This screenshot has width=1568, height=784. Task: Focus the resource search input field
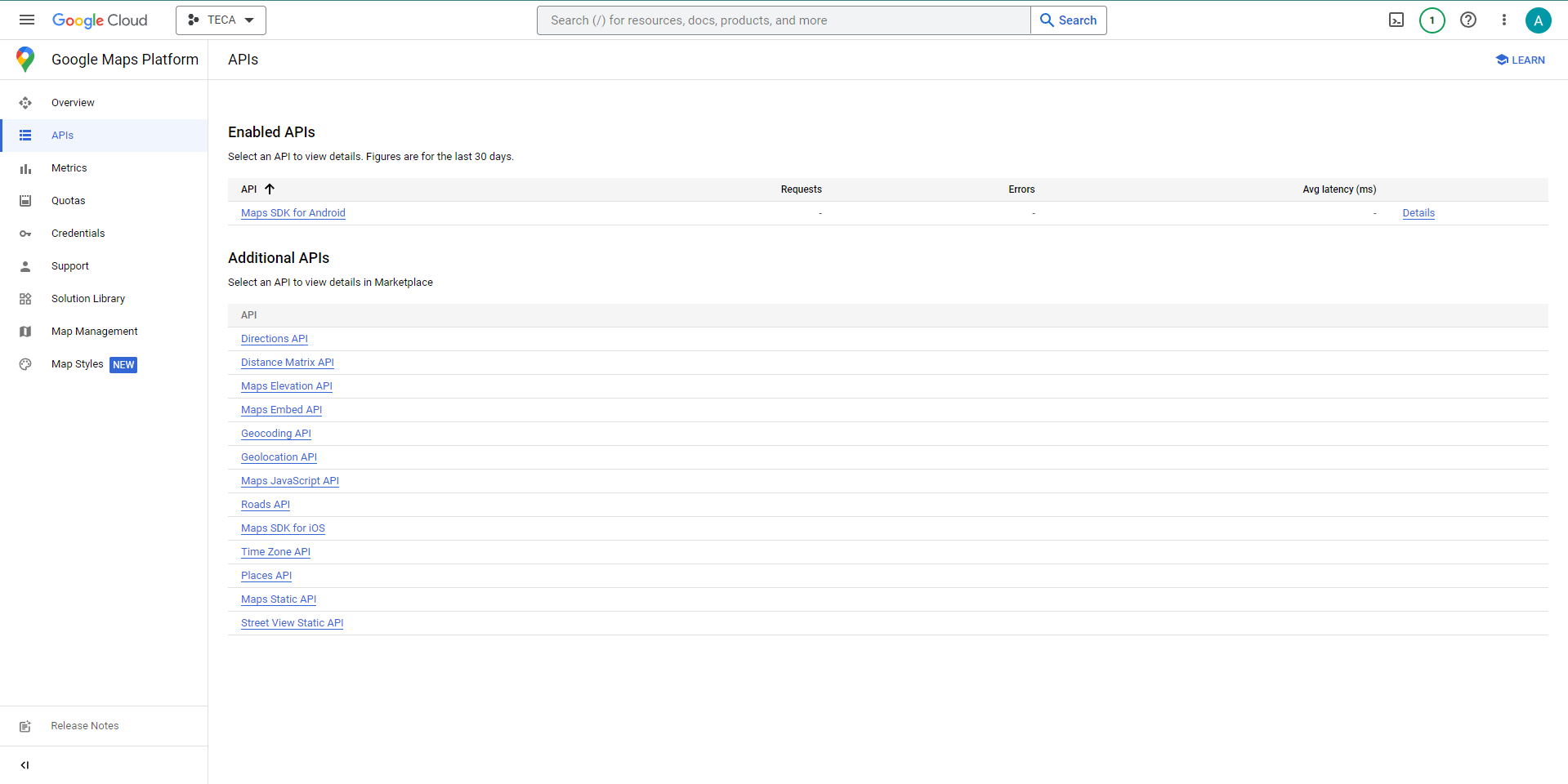coord(783,20)
